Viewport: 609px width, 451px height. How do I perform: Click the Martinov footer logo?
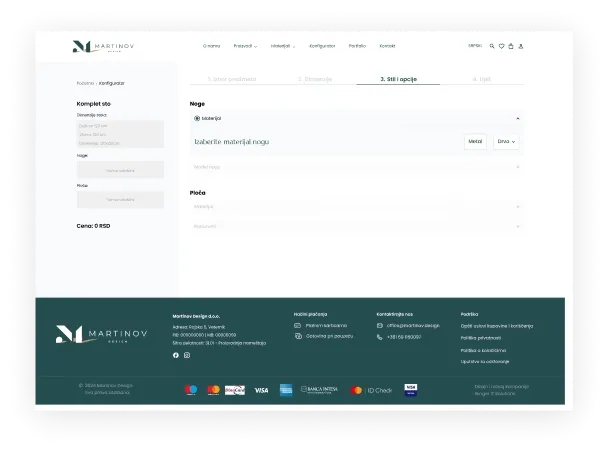tap(101, 334)
